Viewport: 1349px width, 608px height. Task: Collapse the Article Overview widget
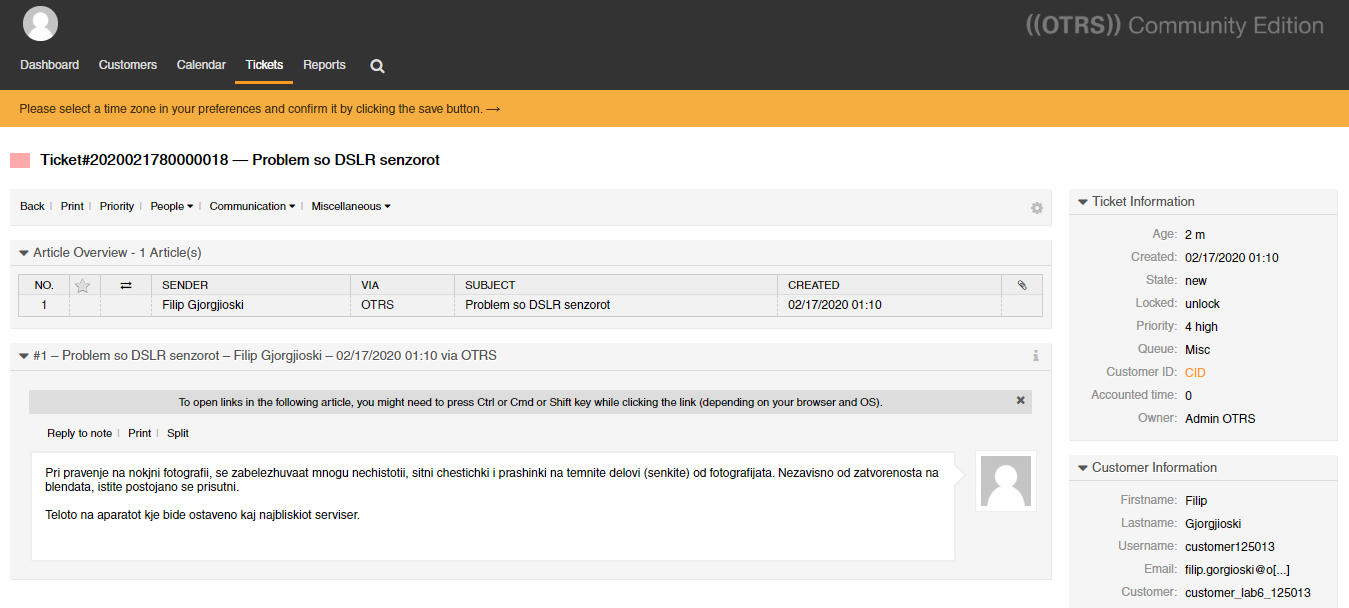point(24,253)
